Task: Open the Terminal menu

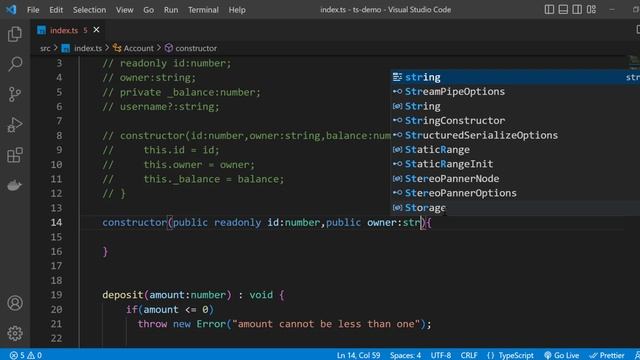Action: (x=203, y=10)
